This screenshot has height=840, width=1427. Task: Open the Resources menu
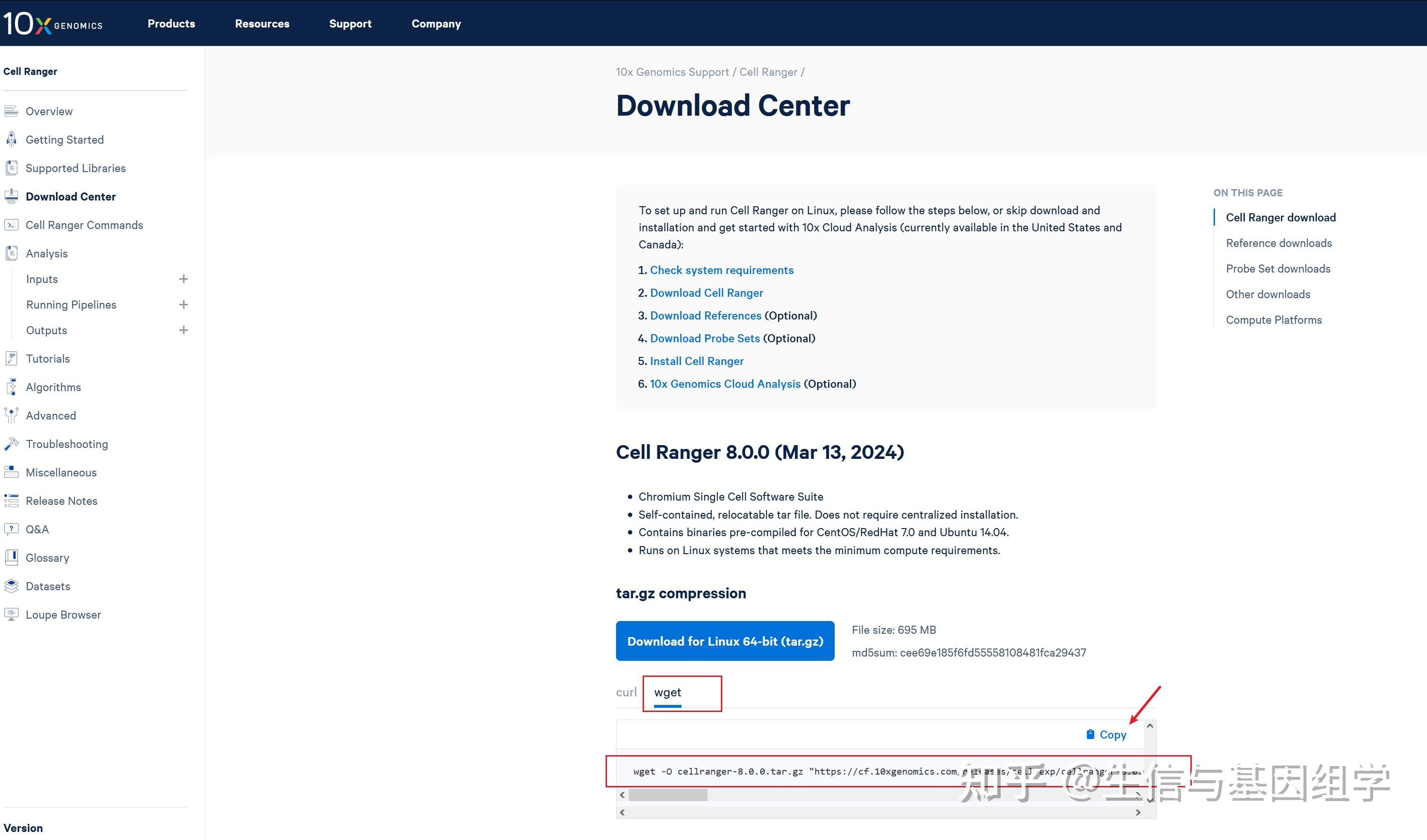point(262,23)
